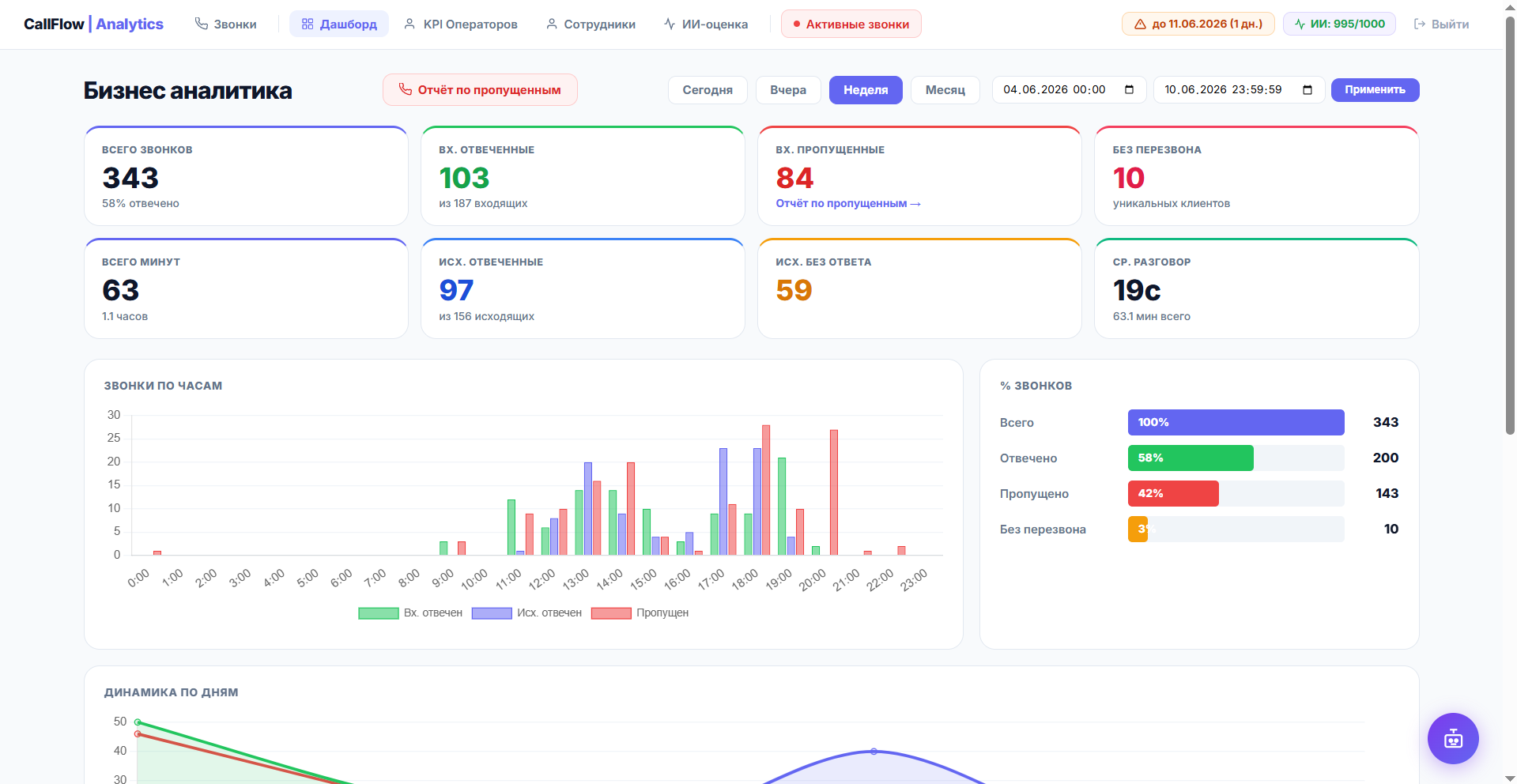Open the Отчёт по пропущенным button

click(x=480, y=89)
